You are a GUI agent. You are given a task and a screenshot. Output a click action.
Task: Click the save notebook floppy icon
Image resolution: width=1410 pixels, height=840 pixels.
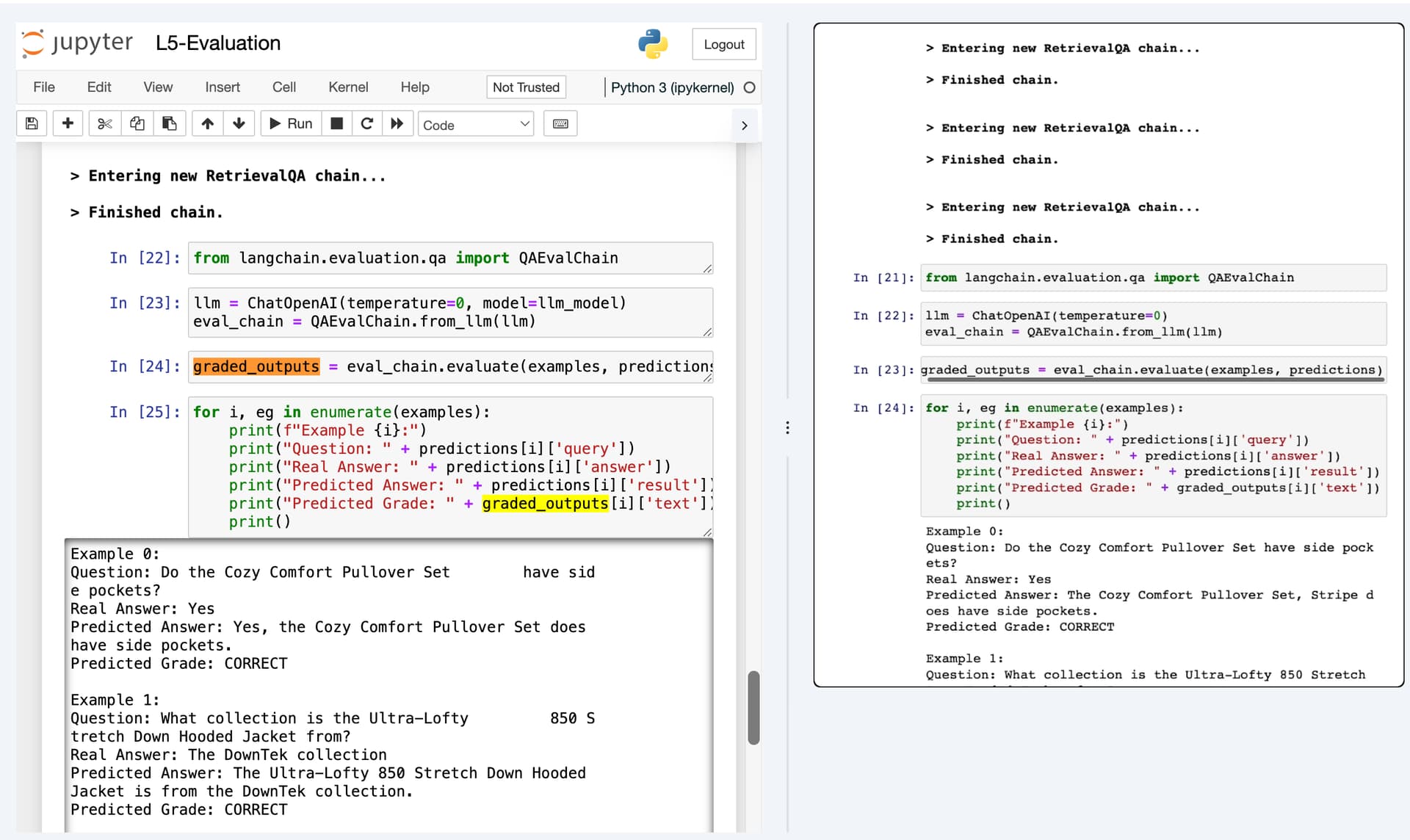(x=32, y=124)
